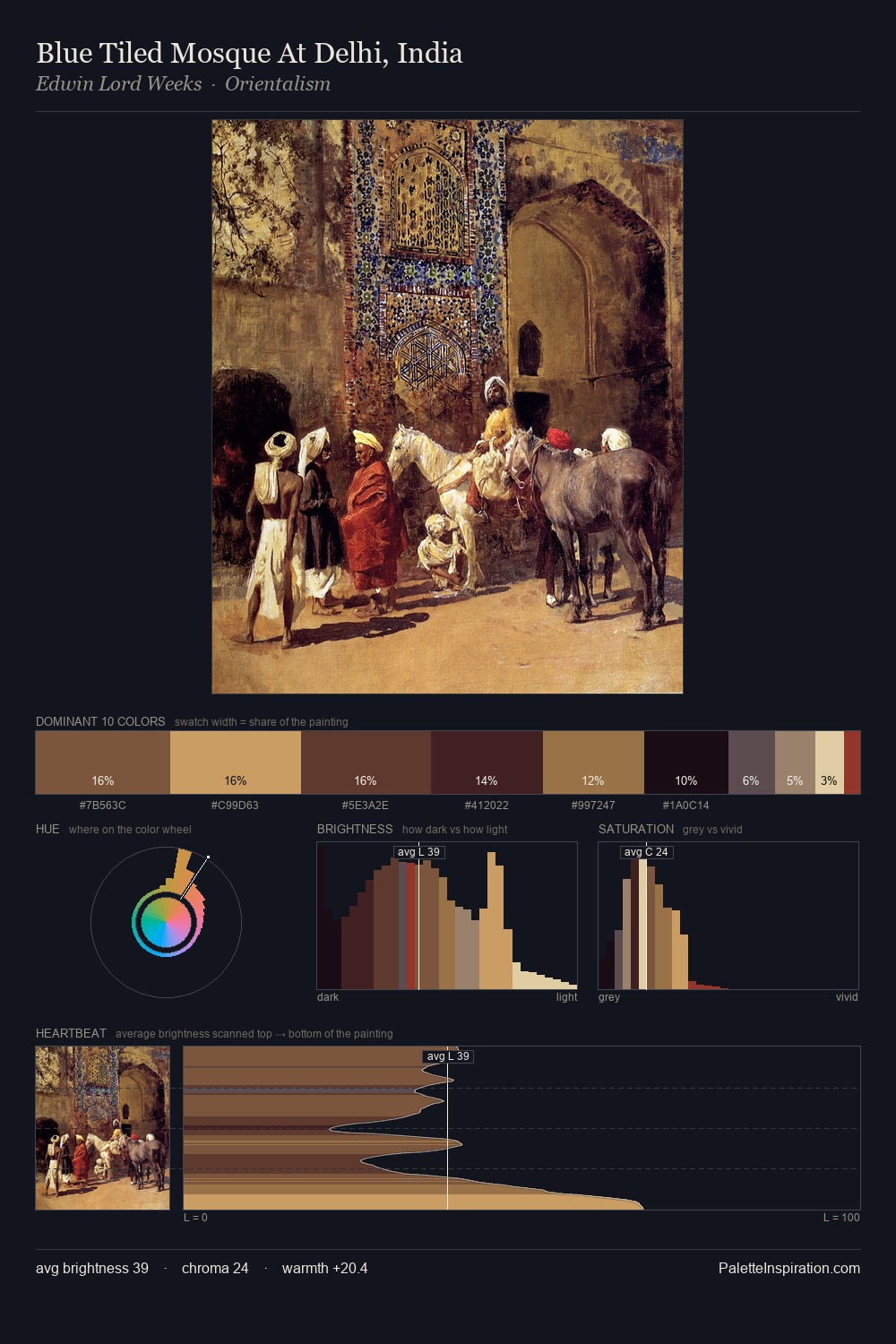Select the 3% cream swatch
Image resolution: width=896 pixels, height=1344 pixels.
tap(830, 762)
